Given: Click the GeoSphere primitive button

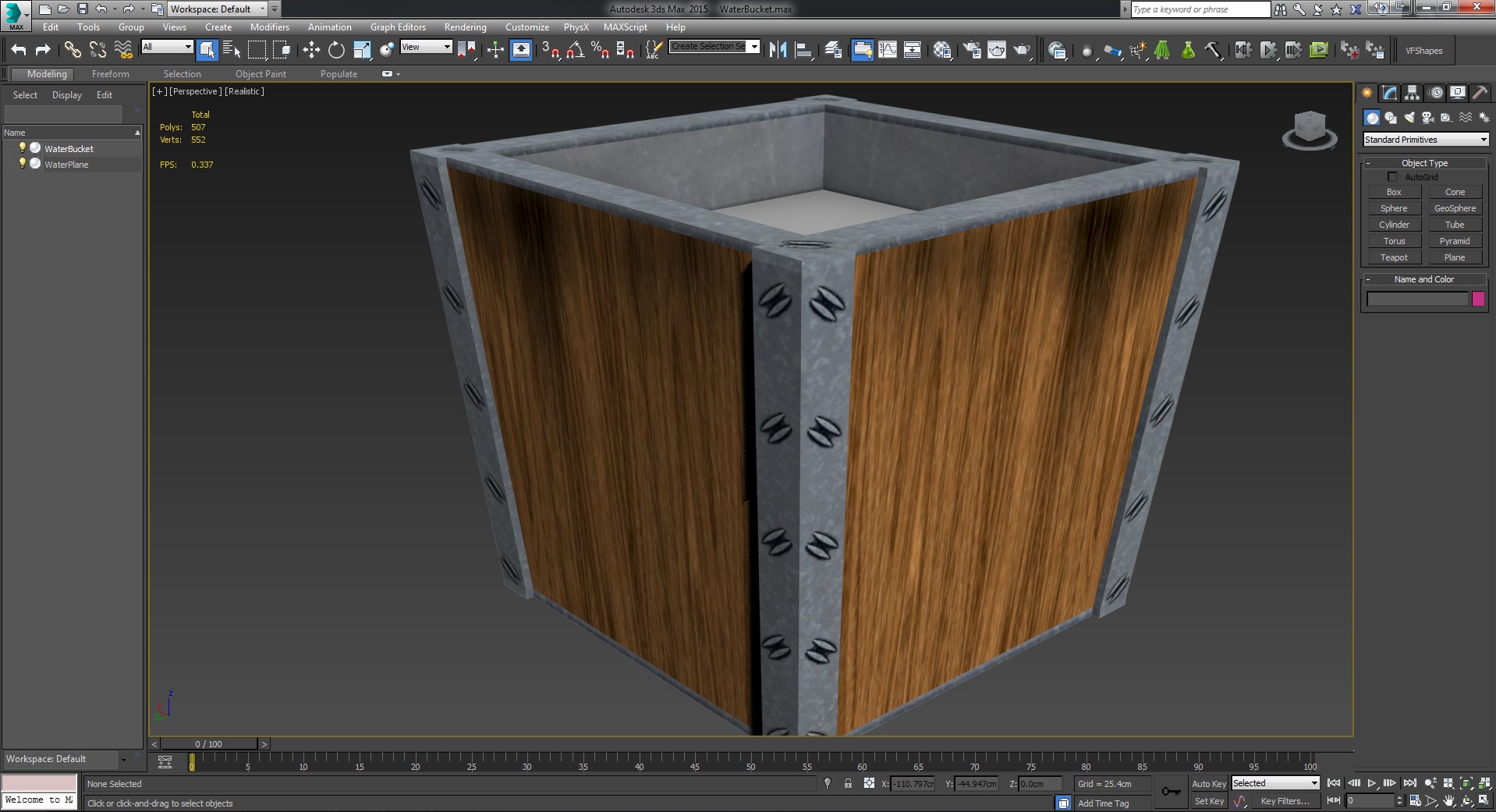Looking at the screenshot, I should pyautogui.click(x=1455, y=208).
